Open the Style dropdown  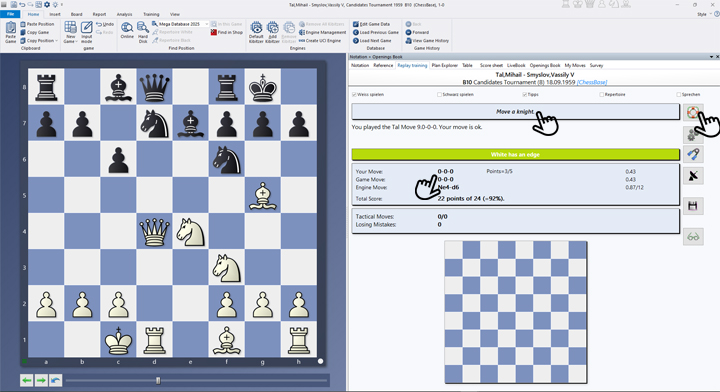[x=704, y=14]
